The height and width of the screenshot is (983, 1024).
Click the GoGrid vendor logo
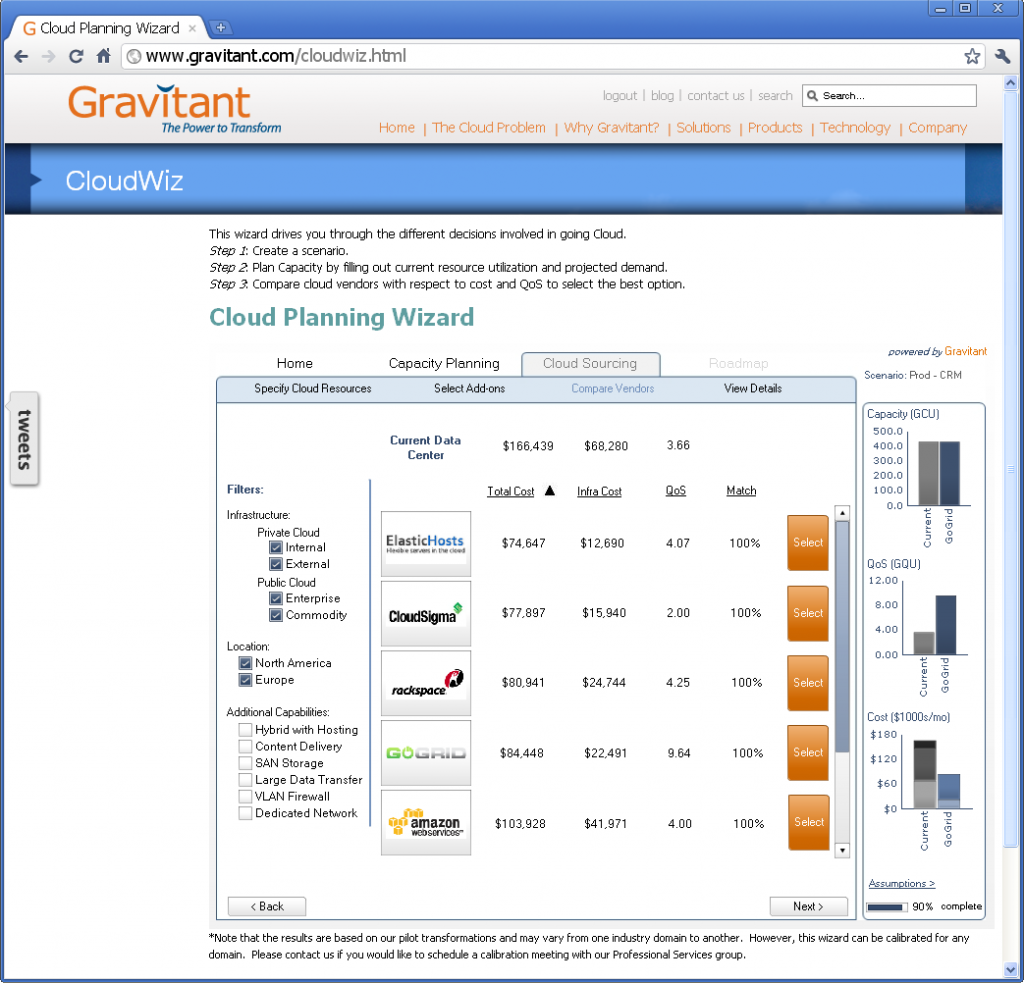point(425,753)
